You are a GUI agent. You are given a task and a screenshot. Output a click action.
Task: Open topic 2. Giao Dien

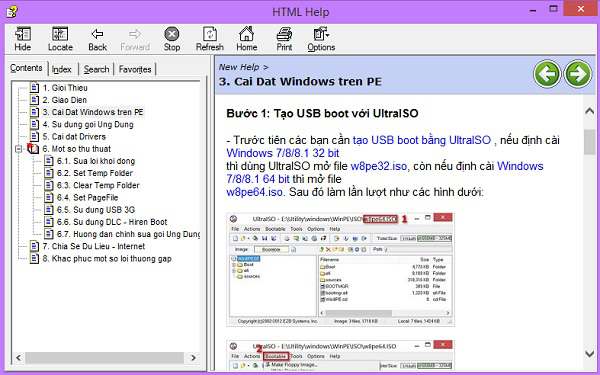[64, 100]
